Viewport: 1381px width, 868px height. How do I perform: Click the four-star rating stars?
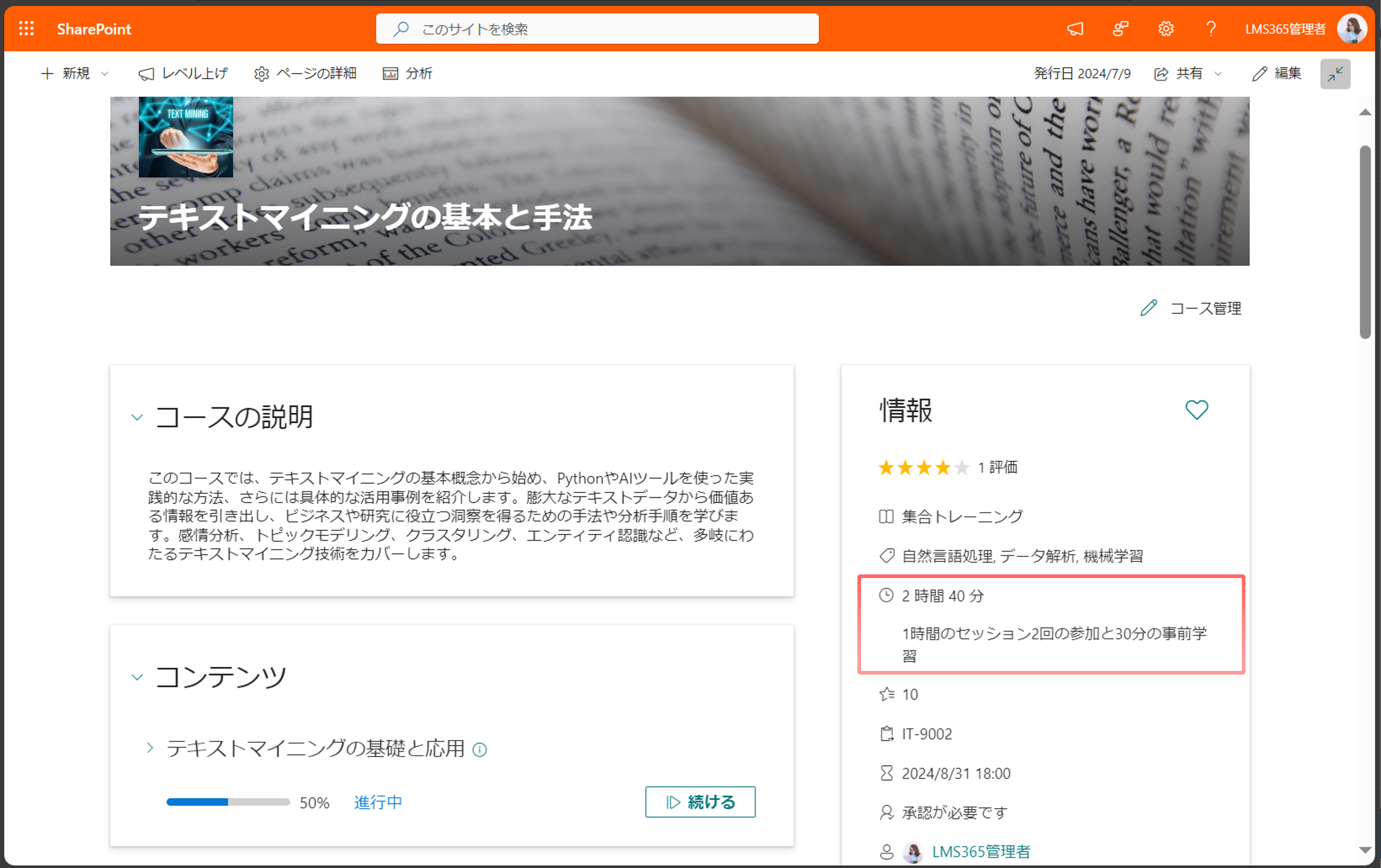click(x=923, y=468)
